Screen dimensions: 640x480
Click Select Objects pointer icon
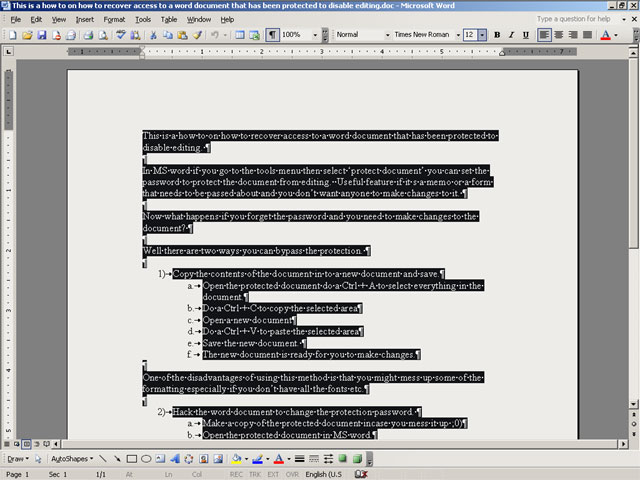[38, 459]
